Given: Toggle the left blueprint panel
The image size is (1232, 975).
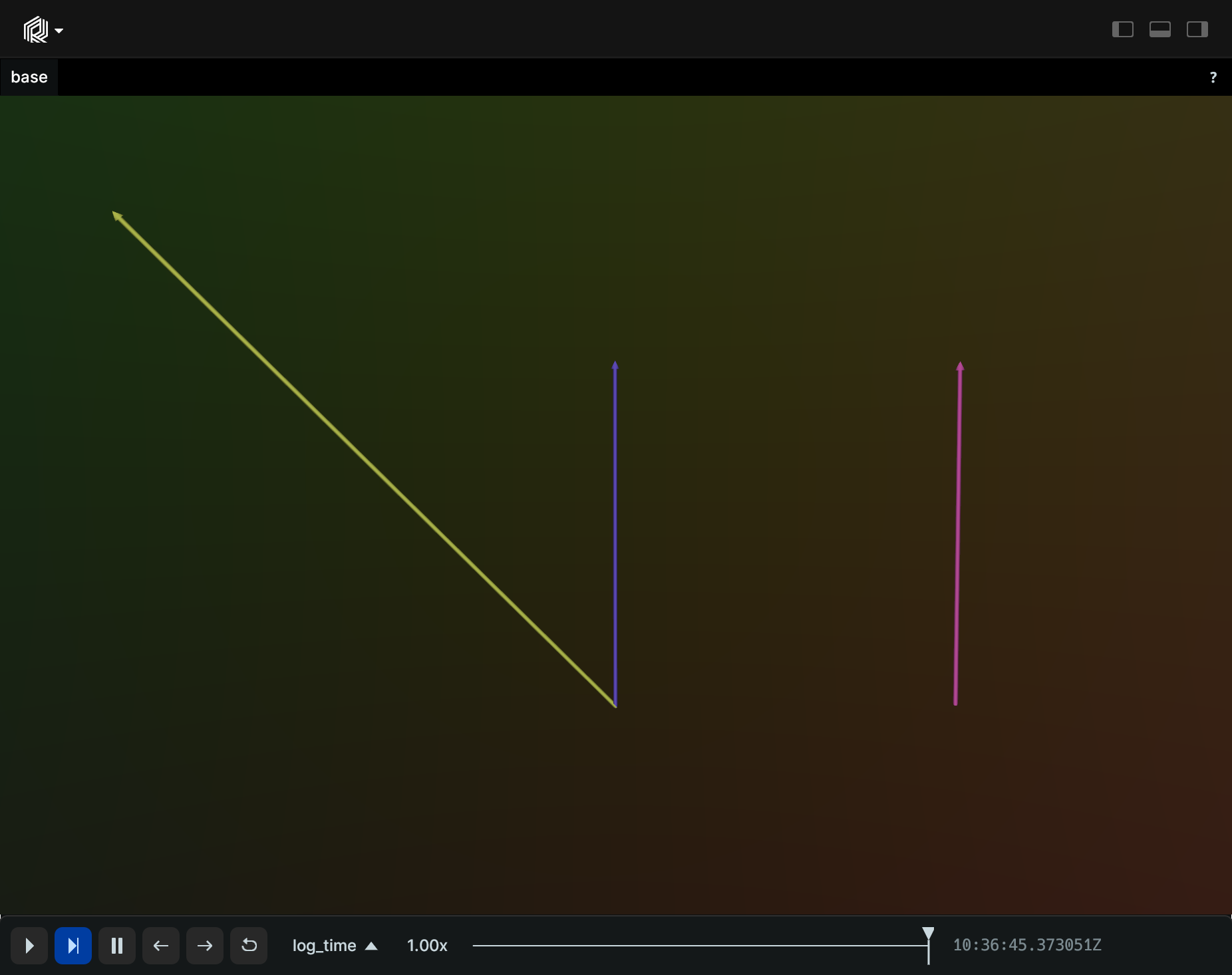Looking at the screenshot, I should [1123, 29].
